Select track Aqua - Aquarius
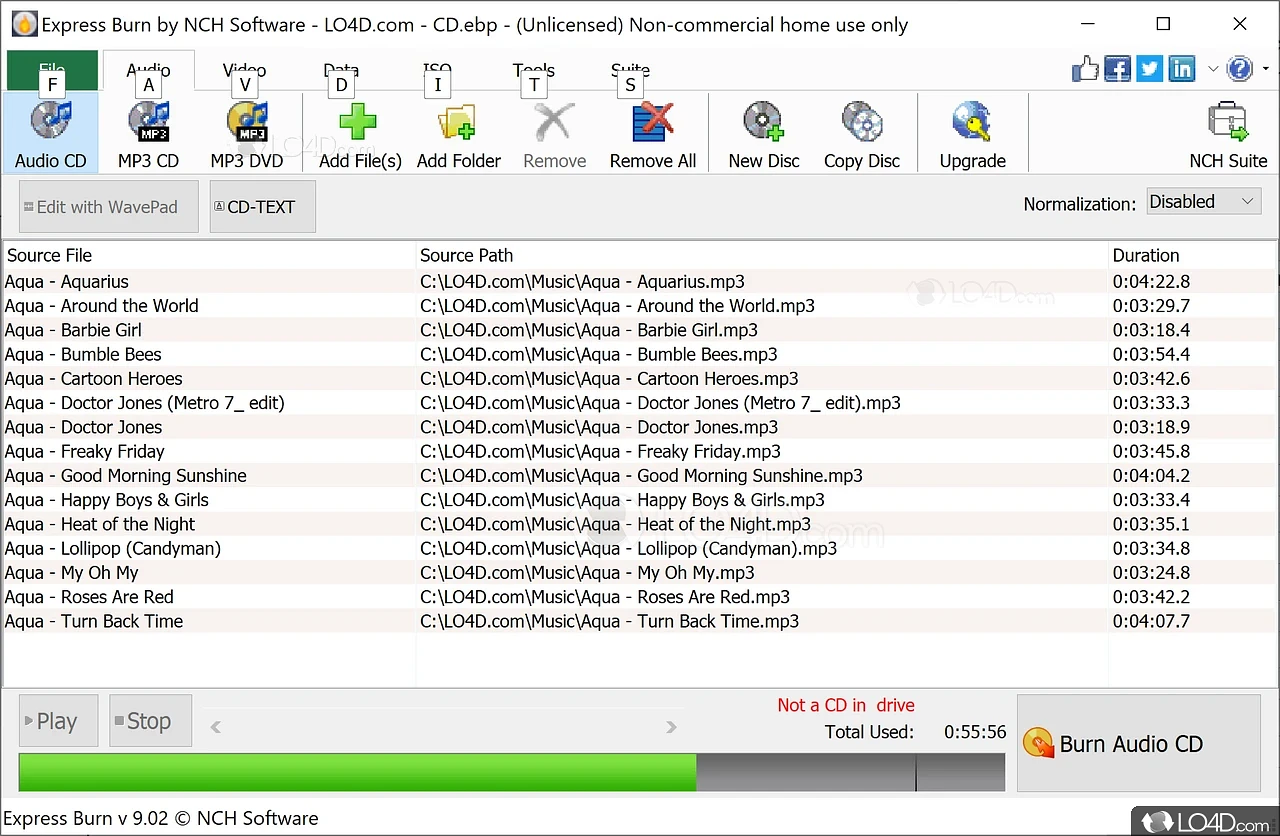Viewport: 1280px width, 836px height. point(67,282)
